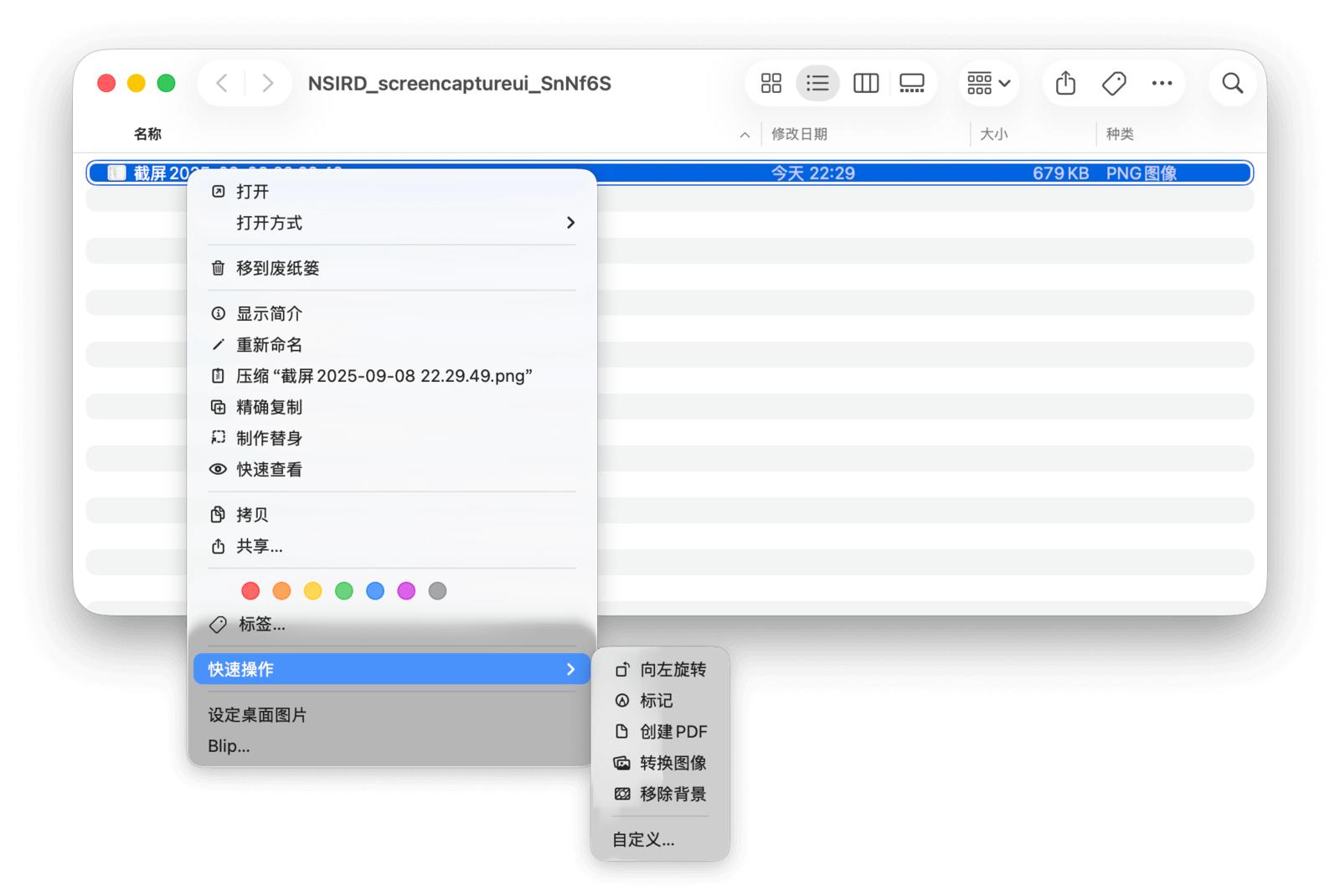Screen dimensions: 1340x896
Task: Switch to gallery view
Action: click(911, 83)
